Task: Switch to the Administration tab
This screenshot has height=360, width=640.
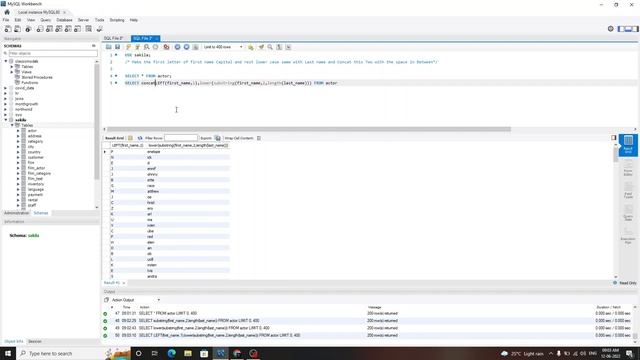Action: (16, 213)
